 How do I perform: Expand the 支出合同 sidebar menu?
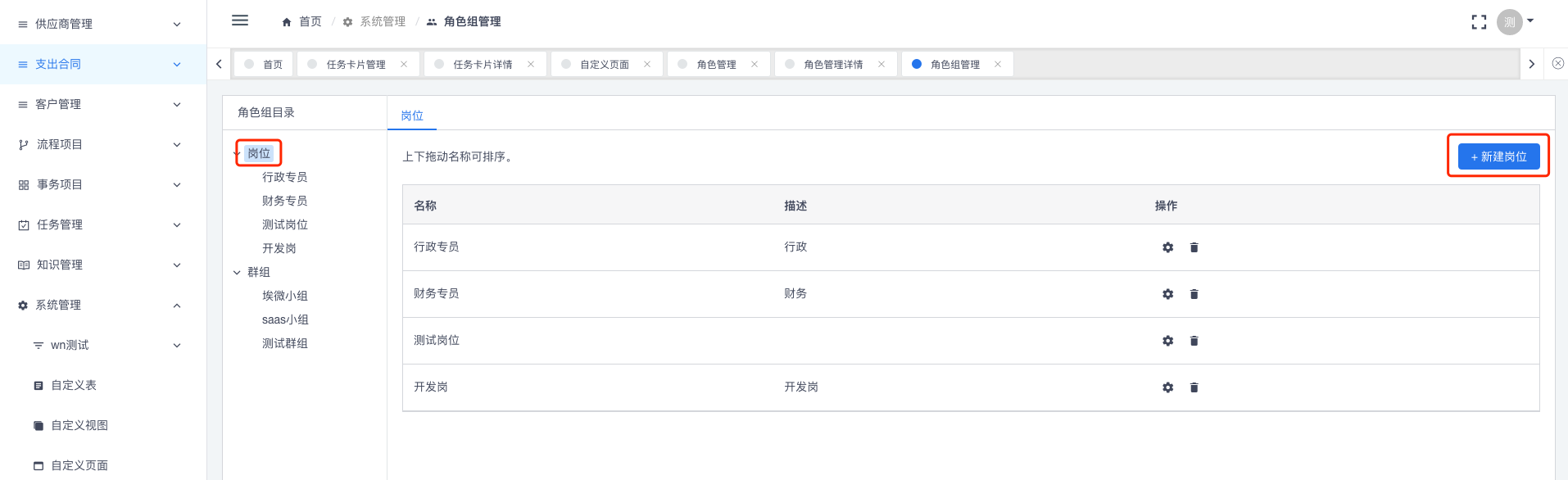click(103, 64)
